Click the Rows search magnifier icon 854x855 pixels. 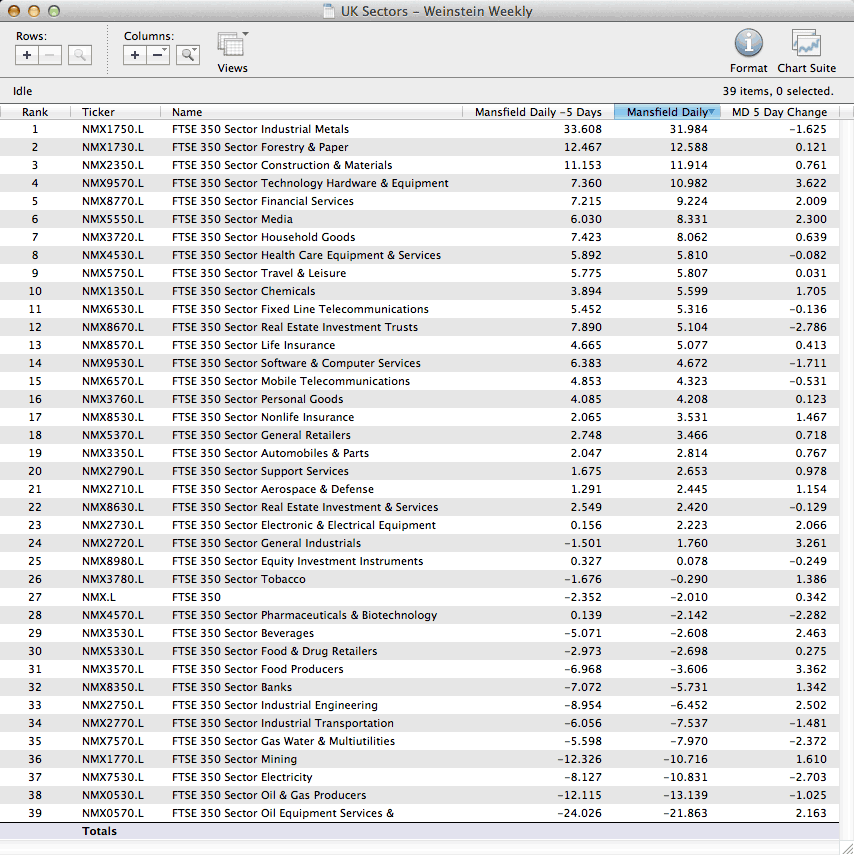pyautogui.click(x=80, y=56)
